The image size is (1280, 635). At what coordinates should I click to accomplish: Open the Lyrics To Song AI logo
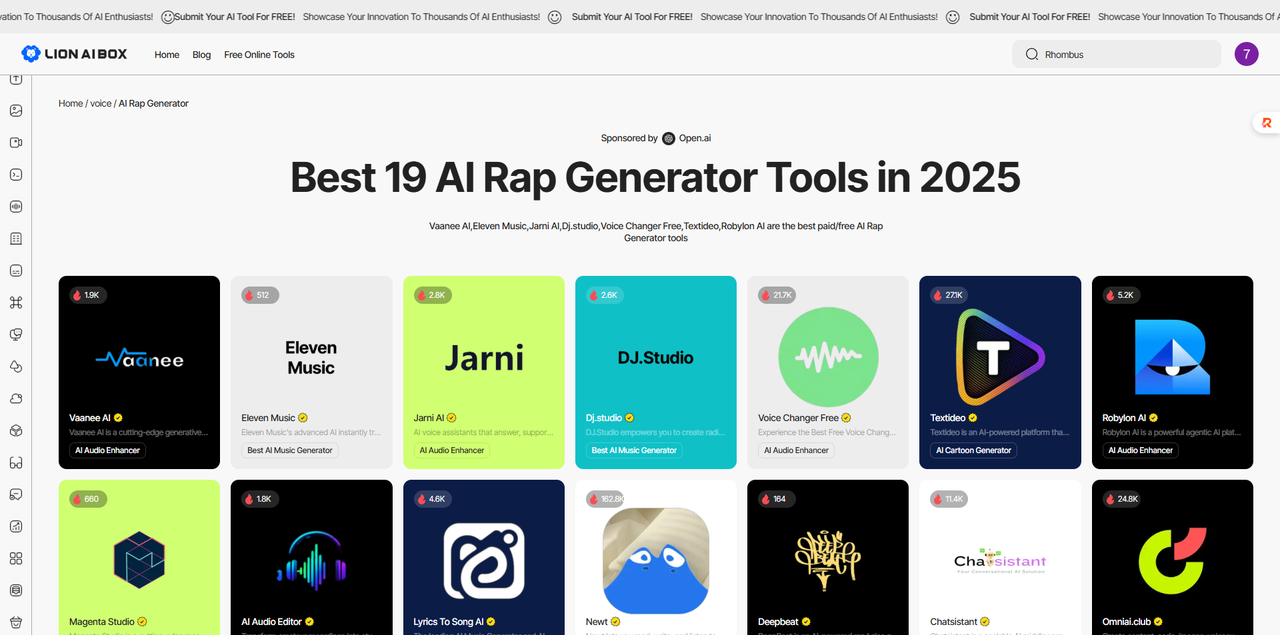pyautogui.click(x=484, y=560)
